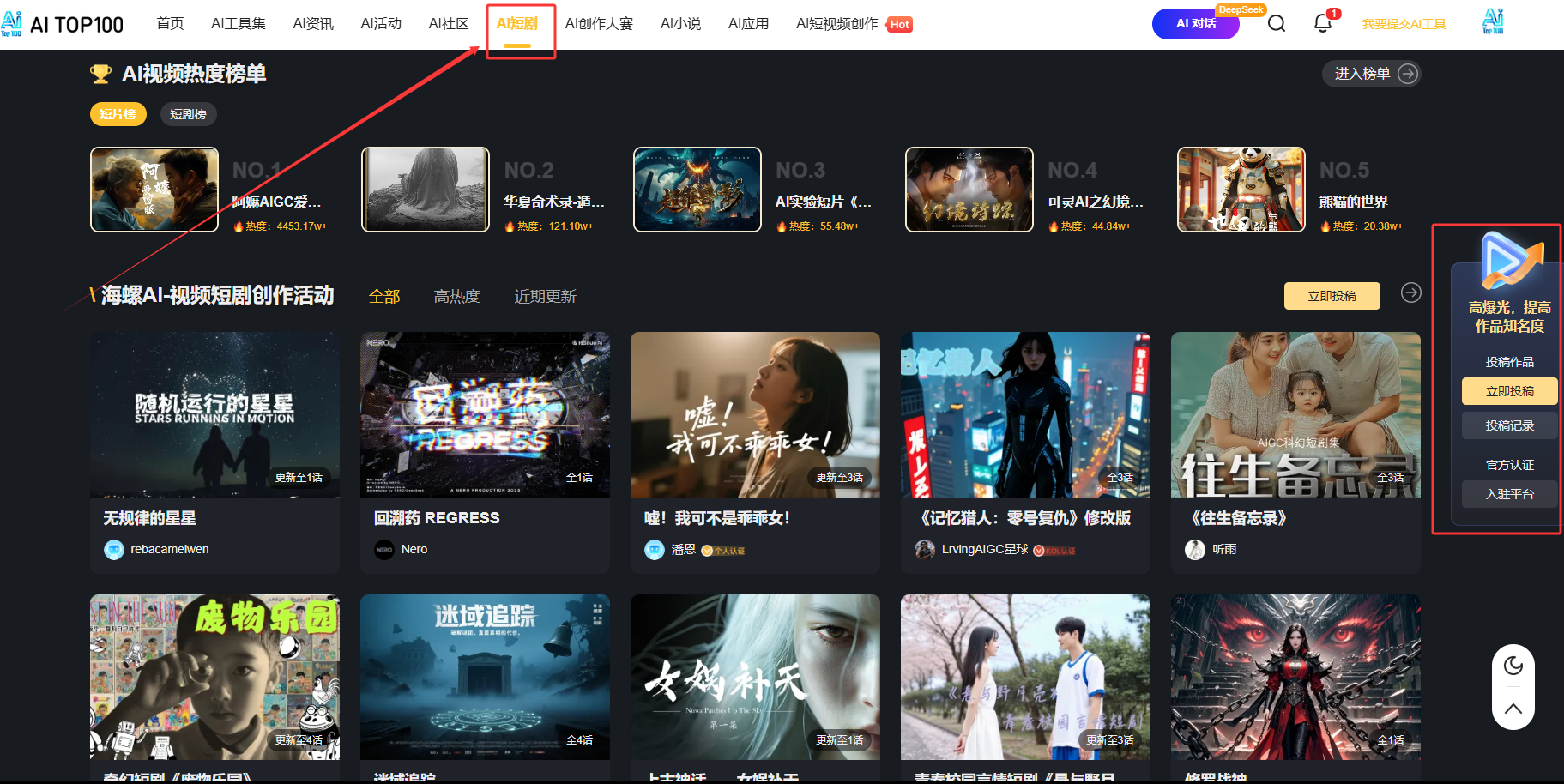Image resolution: width=1564 pixels, height=784 pixels.
Task: Click 官方认证 label in side panel
Action: tap(1510, 465)
